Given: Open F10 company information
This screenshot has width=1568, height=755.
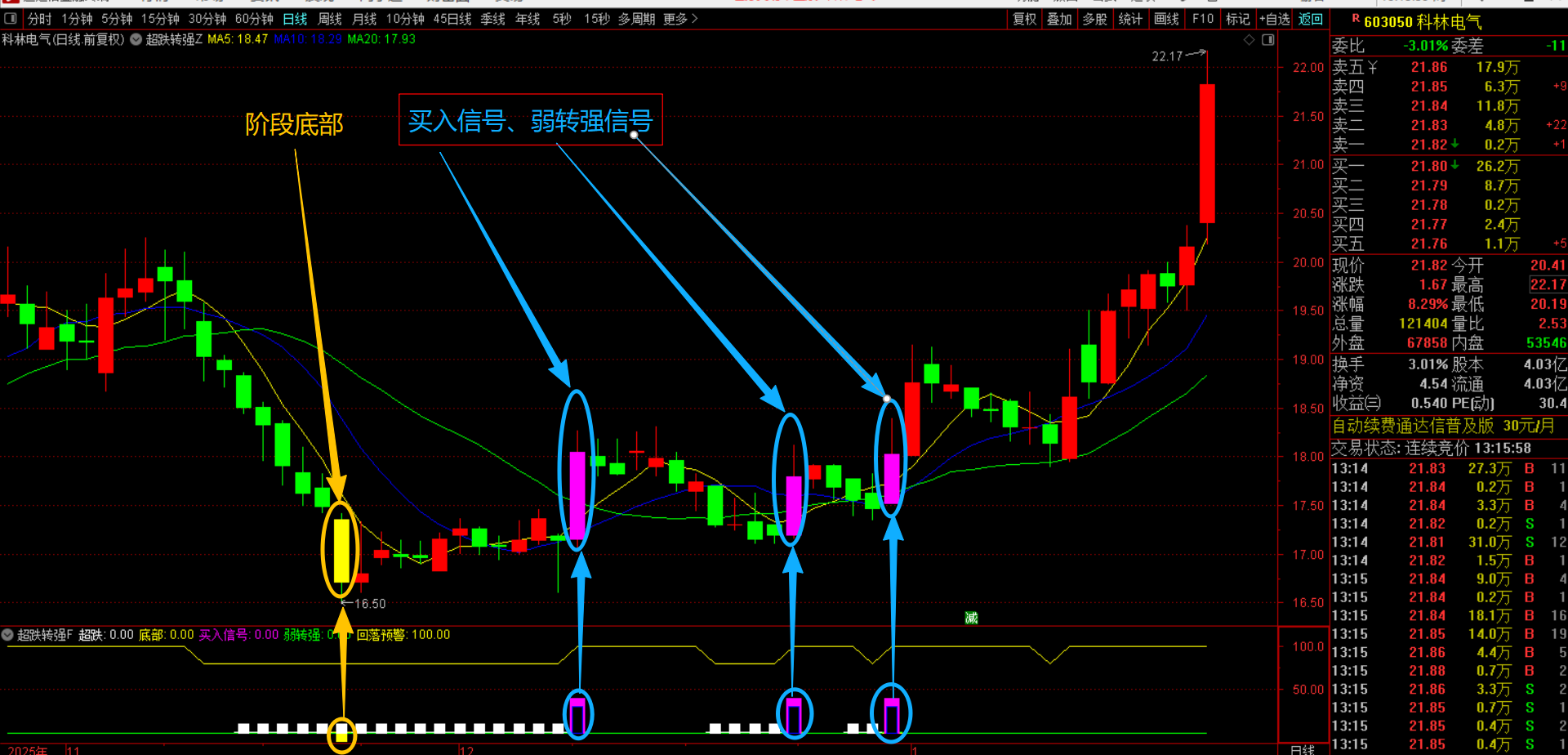Looking at the screenshot, I should (1203, 19).
